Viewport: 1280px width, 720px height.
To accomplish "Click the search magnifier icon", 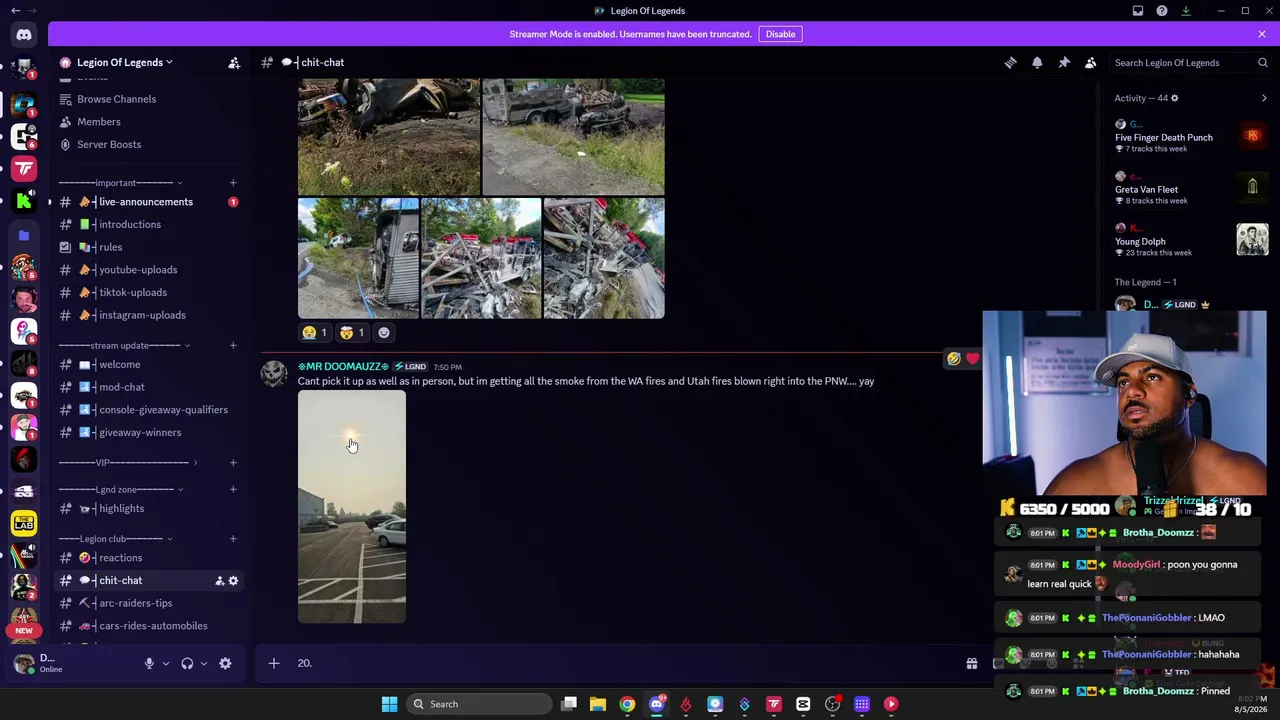I will coord(1263,63).
